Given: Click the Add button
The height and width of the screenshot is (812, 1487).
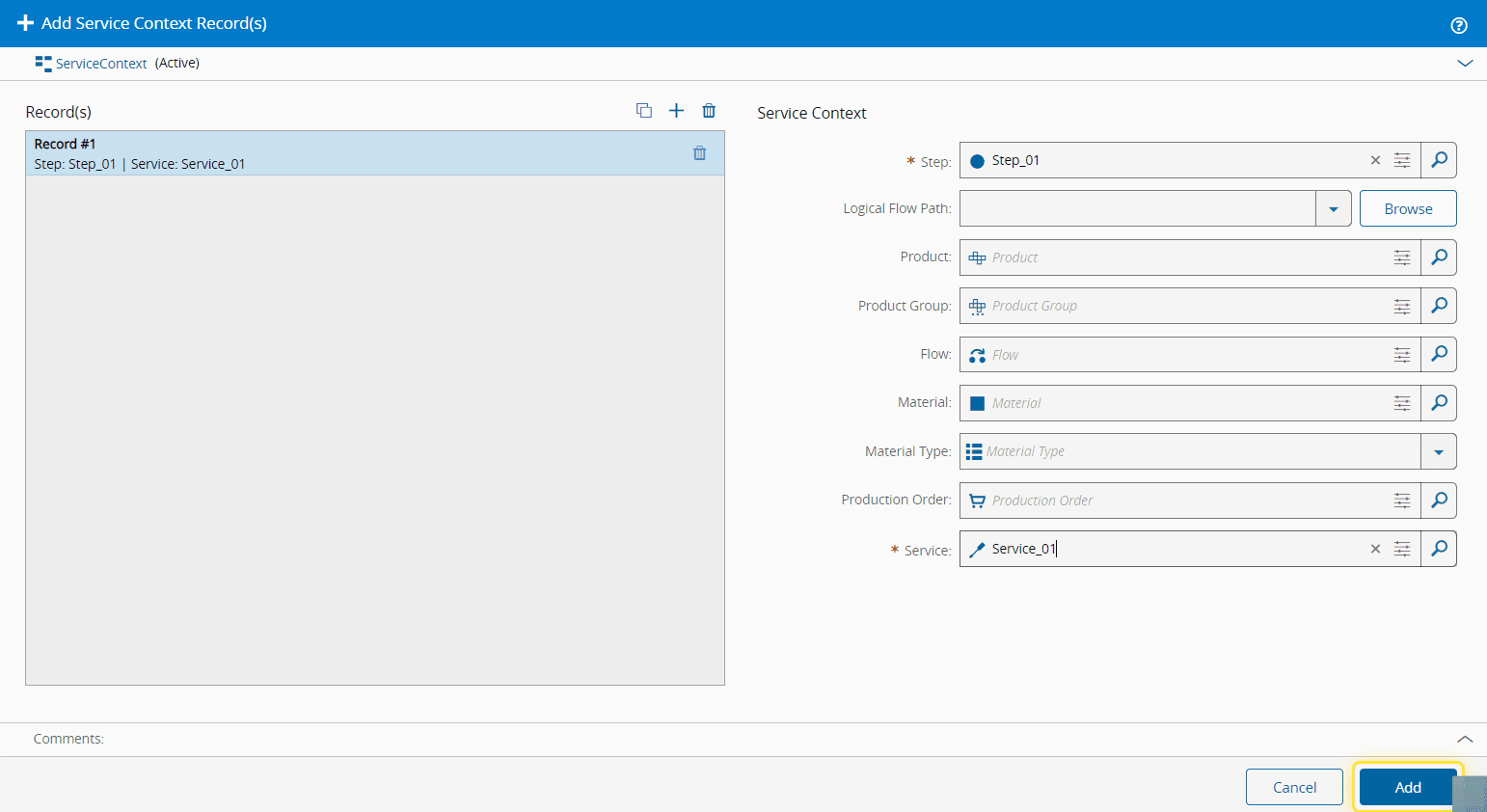Looking at the screenshot, I should point(1407,787).
